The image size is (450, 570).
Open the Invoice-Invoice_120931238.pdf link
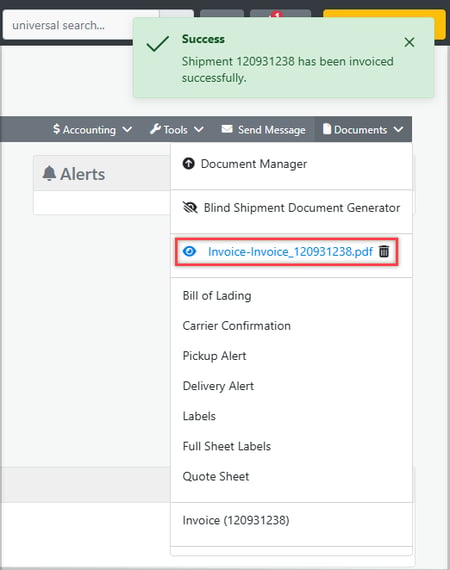[290, 252]
